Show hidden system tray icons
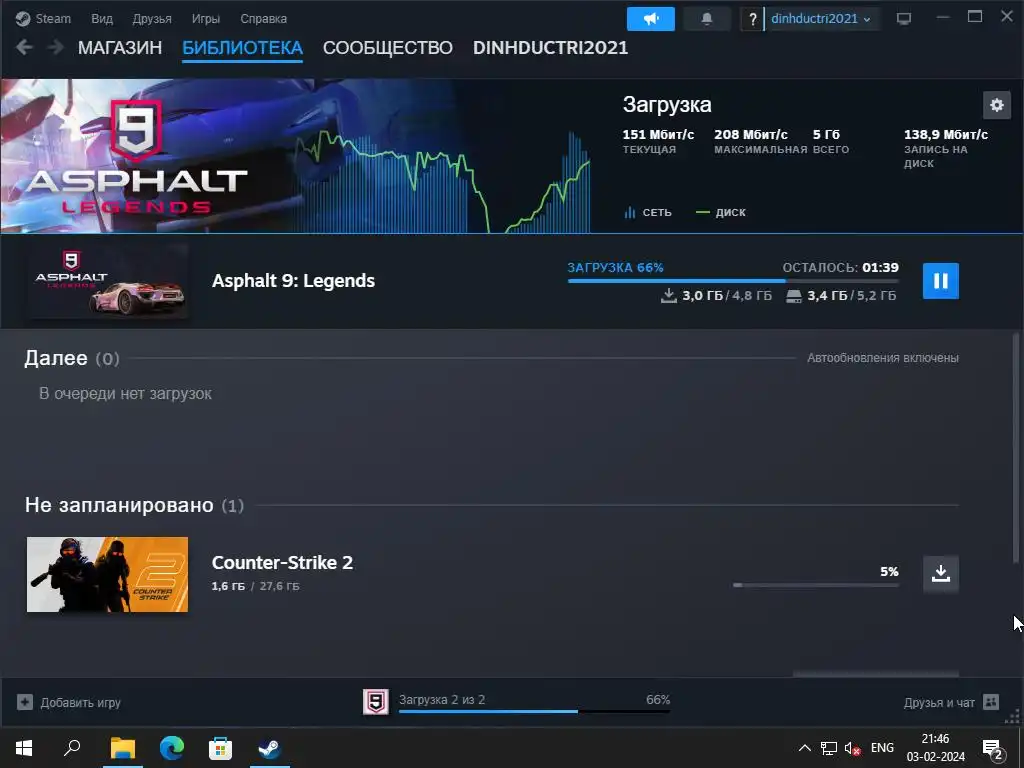The image size is (1024, 768). 805,748
